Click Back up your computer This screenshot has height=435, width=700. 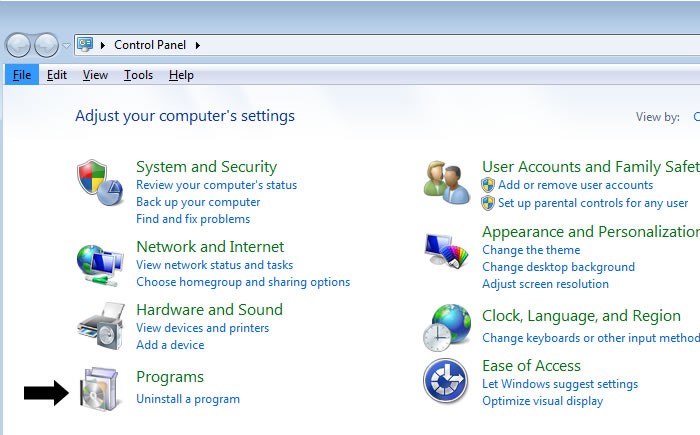(198, 202)
